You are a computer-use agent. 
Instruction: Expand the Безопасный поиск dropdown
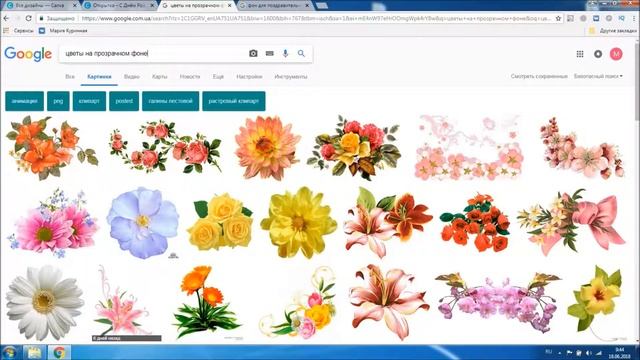[x=598, y=76]
